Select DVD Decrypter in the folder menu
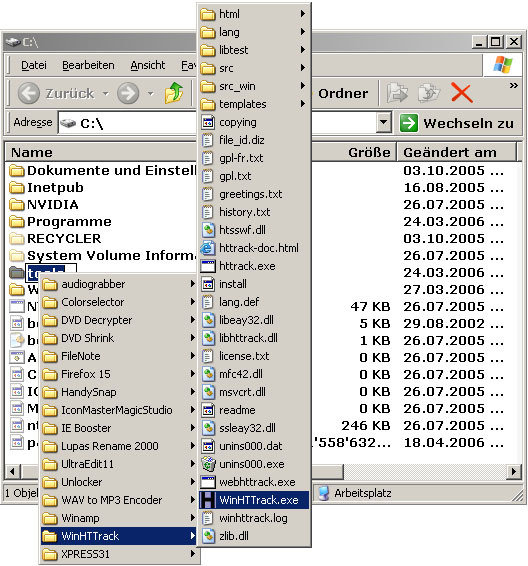The width and height of the screenshot is (528, 566). [119, 320]
